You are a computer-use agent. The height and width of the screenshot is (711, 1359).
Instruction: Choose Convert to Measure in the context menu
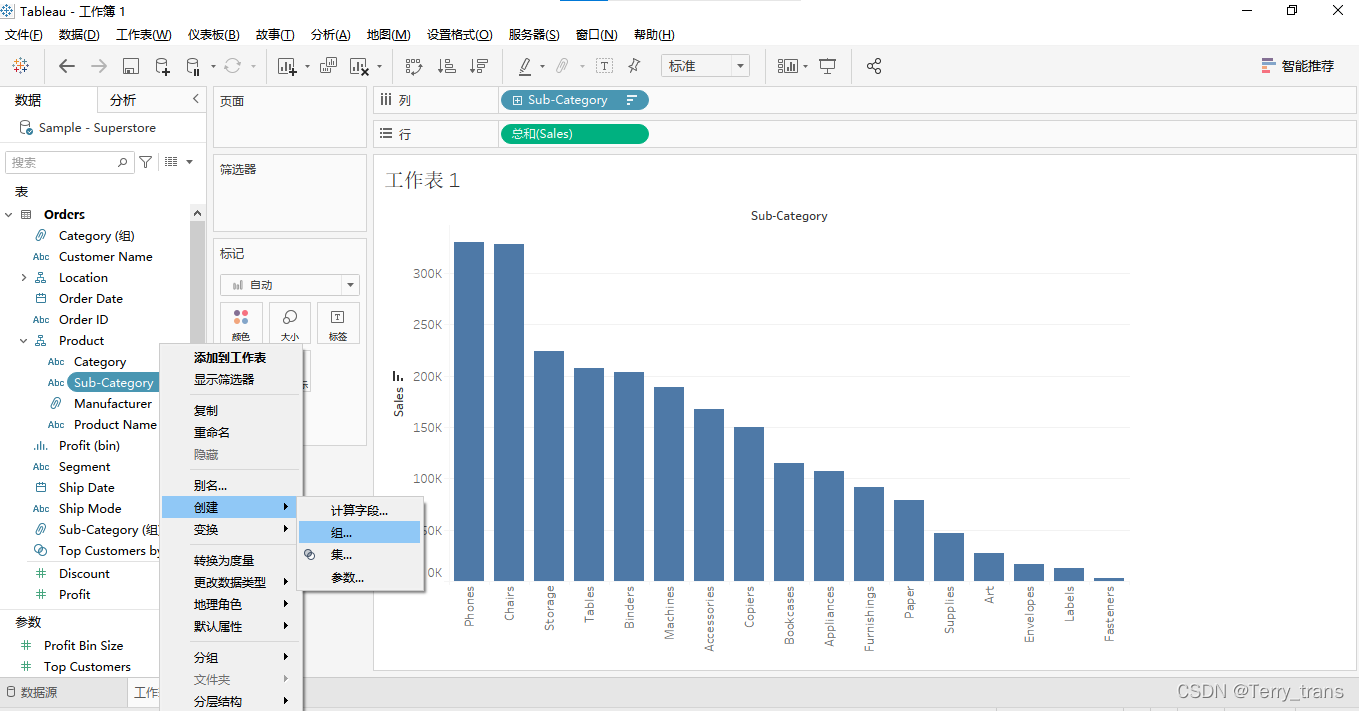click(x=231, y=561)
